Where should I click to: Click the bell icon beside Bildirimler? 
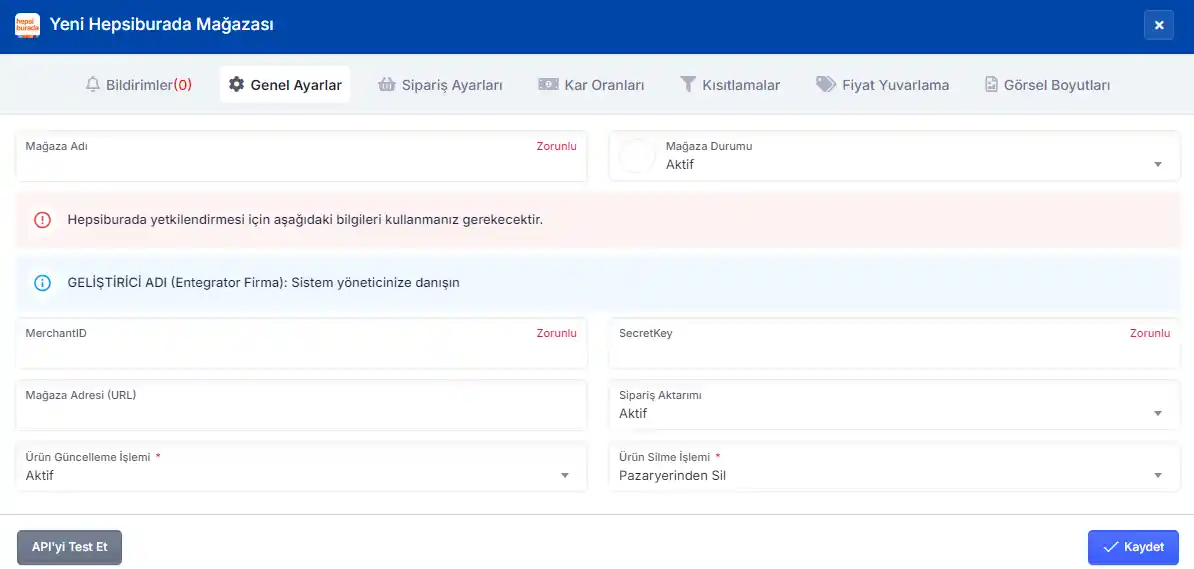click(93, 85)
